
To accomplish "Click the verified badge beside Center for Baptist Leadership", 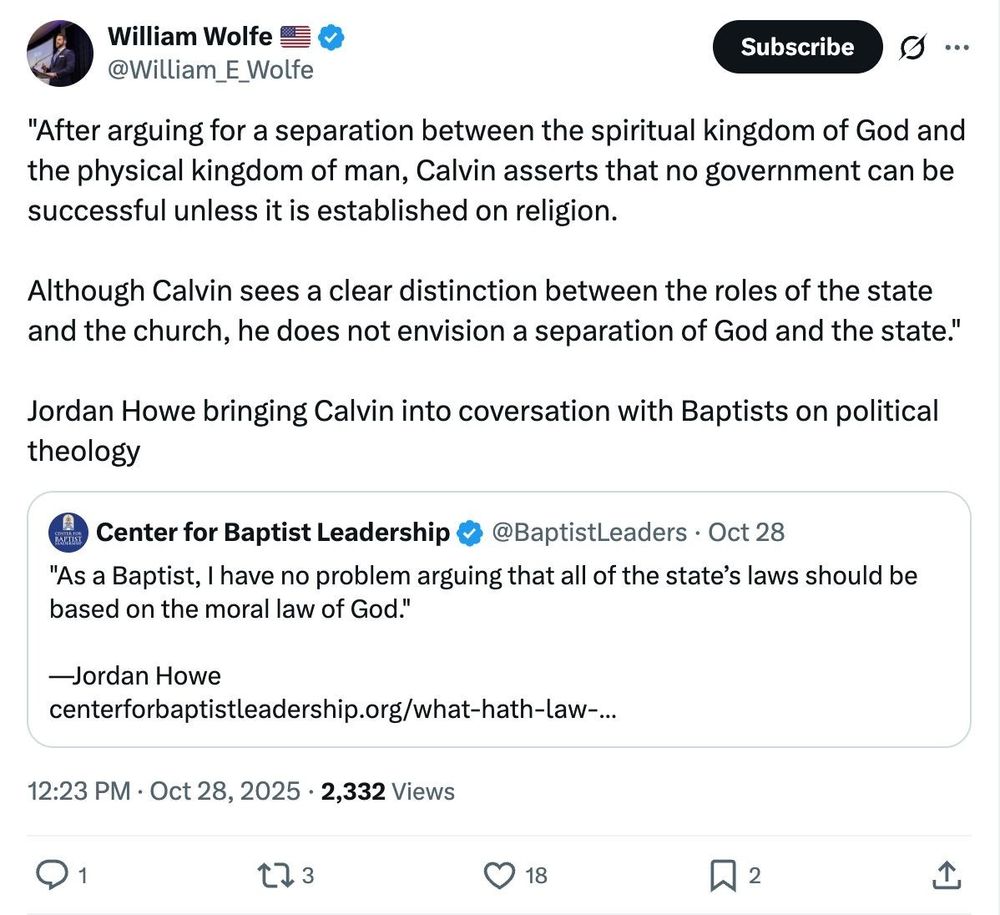I will (x=467, y=532).
